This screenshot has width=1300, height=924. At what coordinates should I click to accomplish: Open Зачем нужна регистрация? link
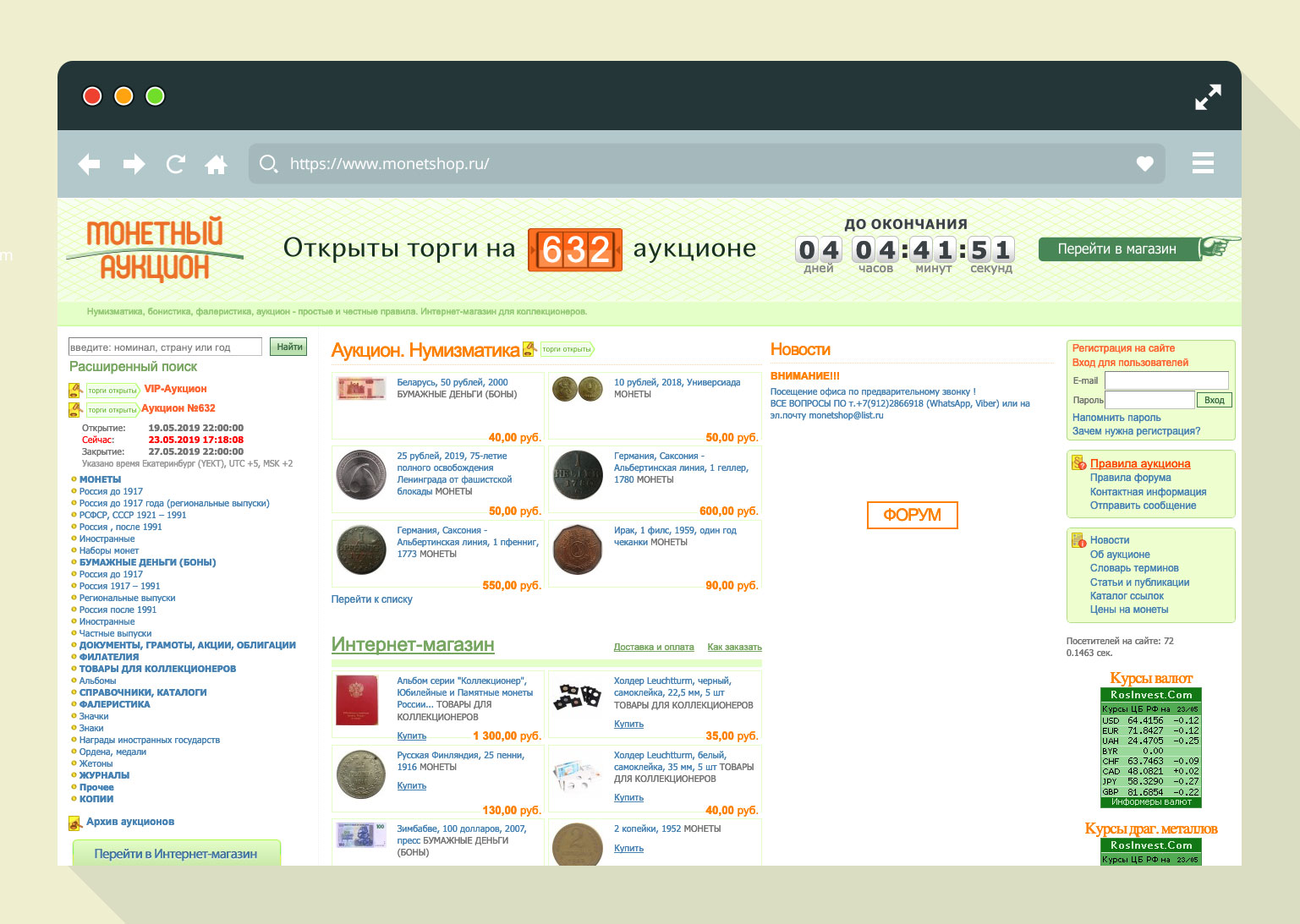1136,431
